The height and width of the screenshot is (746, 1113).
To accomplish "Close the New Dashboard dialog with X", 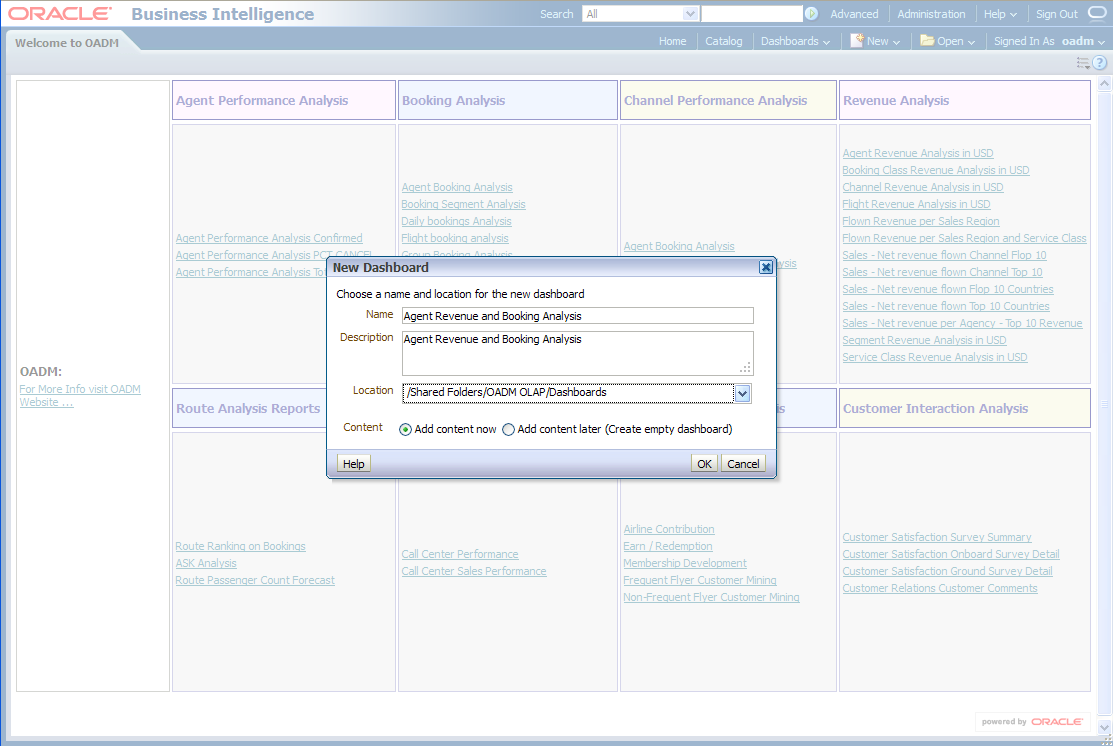I will click(765, 267).
